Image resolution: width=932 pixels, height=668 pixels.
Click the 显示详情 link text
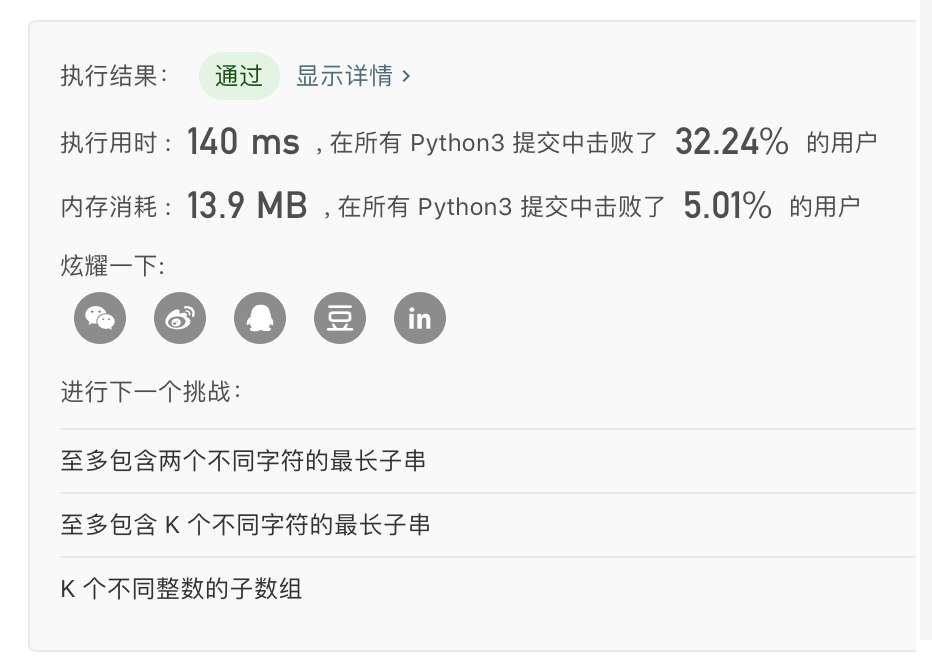click(344, 76)
